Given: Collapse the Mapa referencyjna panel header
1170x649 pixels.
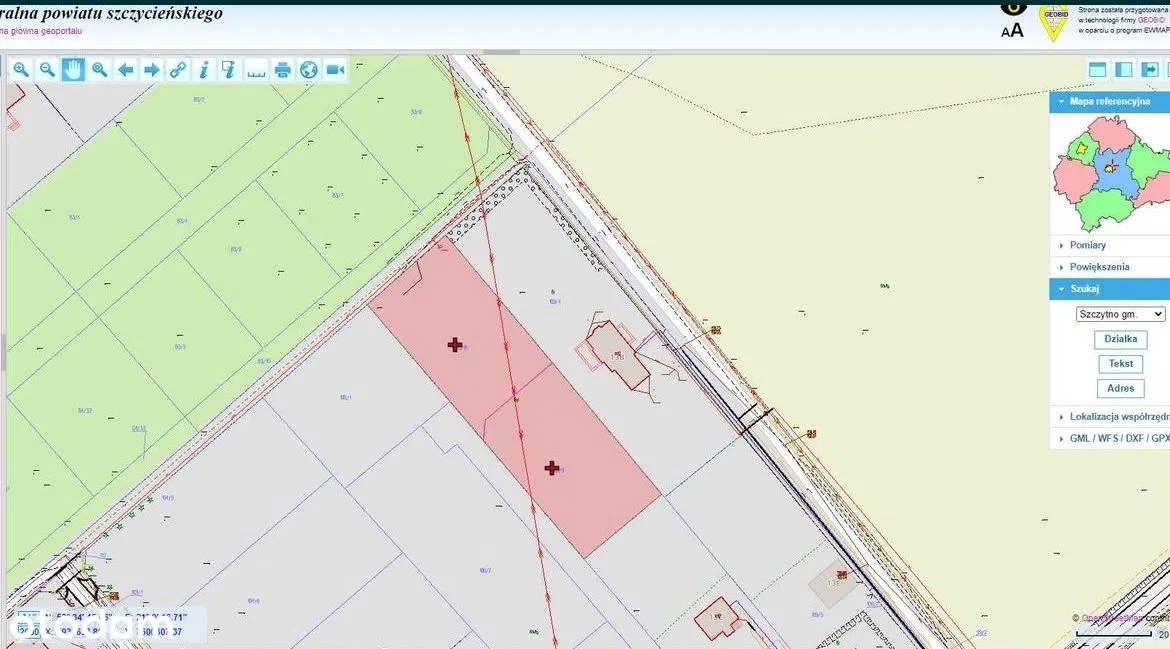Looking at the screenshot, I should (1109, 101).
